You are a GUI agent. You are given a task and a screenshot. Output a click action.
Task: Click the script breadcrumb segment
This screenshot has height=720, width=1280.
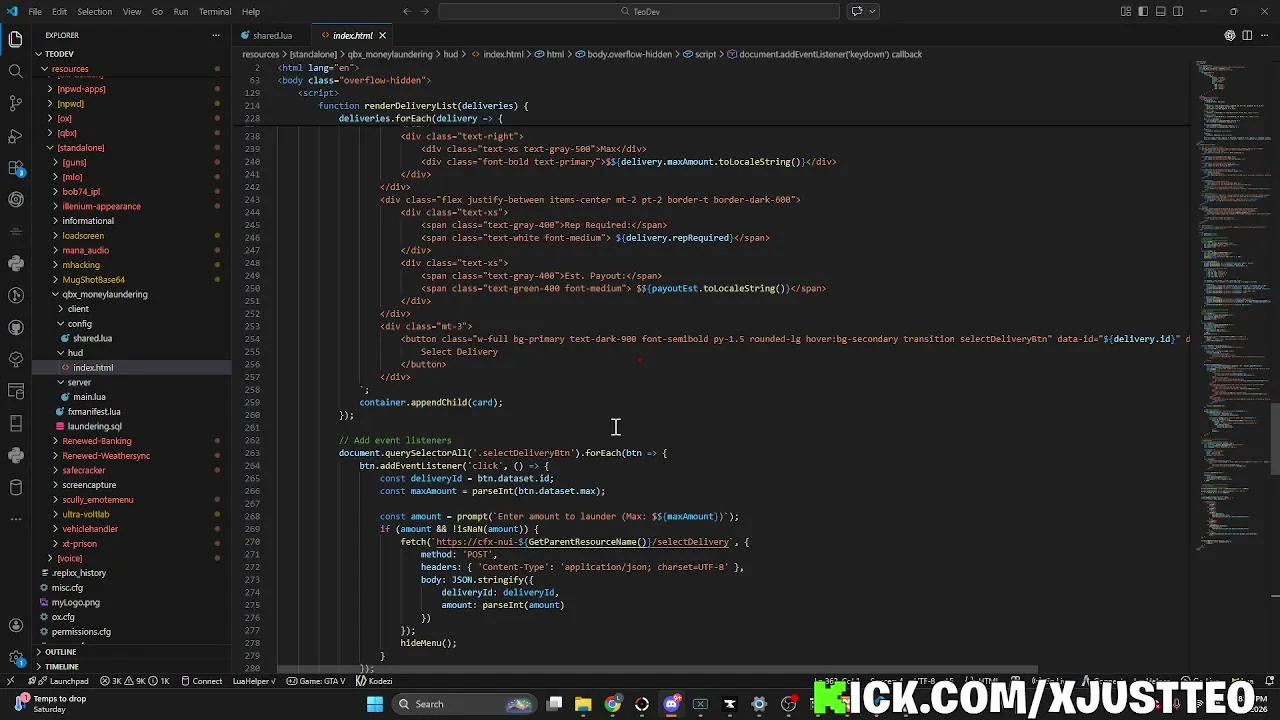[700, 54]
